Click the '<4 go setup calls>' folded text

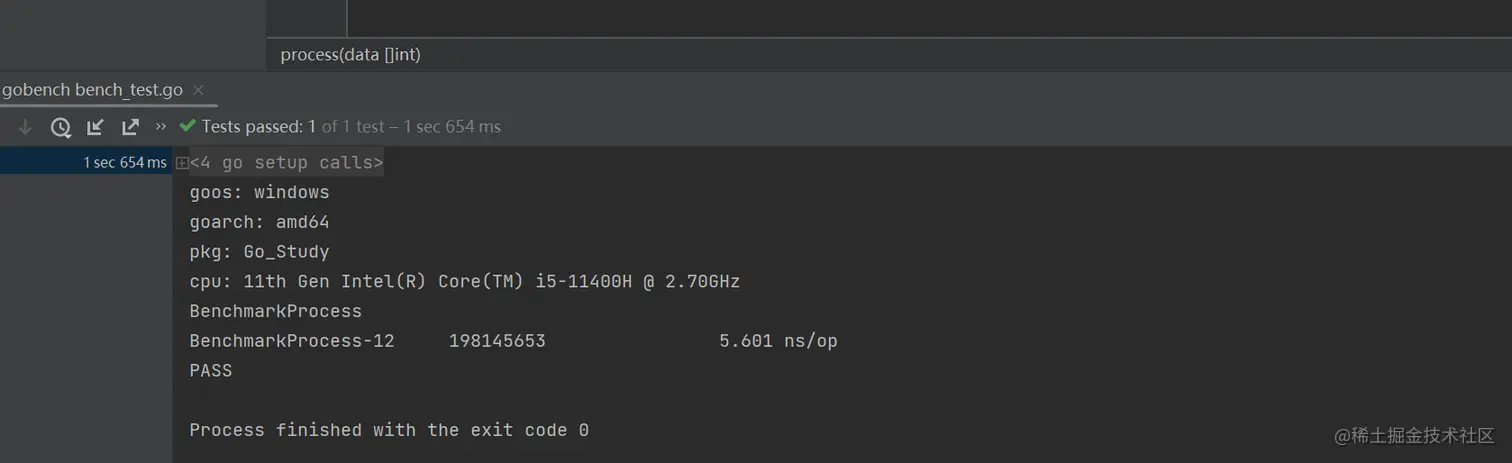click(x=287, y=162)
